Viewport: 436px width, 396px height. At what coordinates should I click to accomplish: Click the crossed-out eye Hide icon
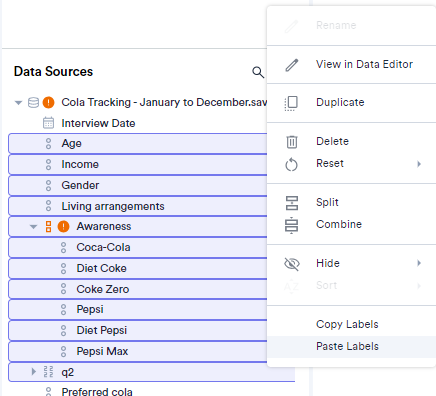[292, 264]
